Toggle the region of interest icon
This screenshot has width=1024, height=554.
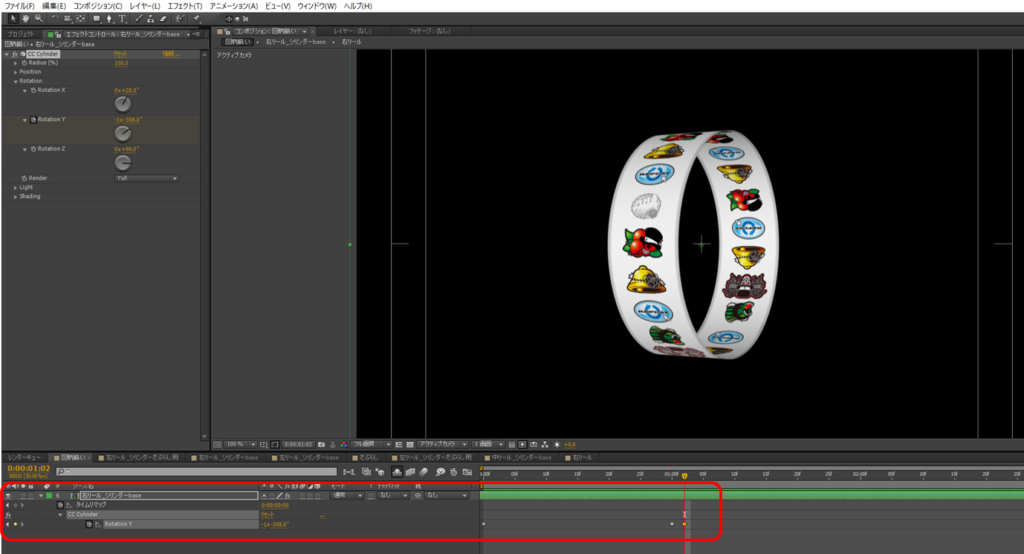tap(399, 444)
